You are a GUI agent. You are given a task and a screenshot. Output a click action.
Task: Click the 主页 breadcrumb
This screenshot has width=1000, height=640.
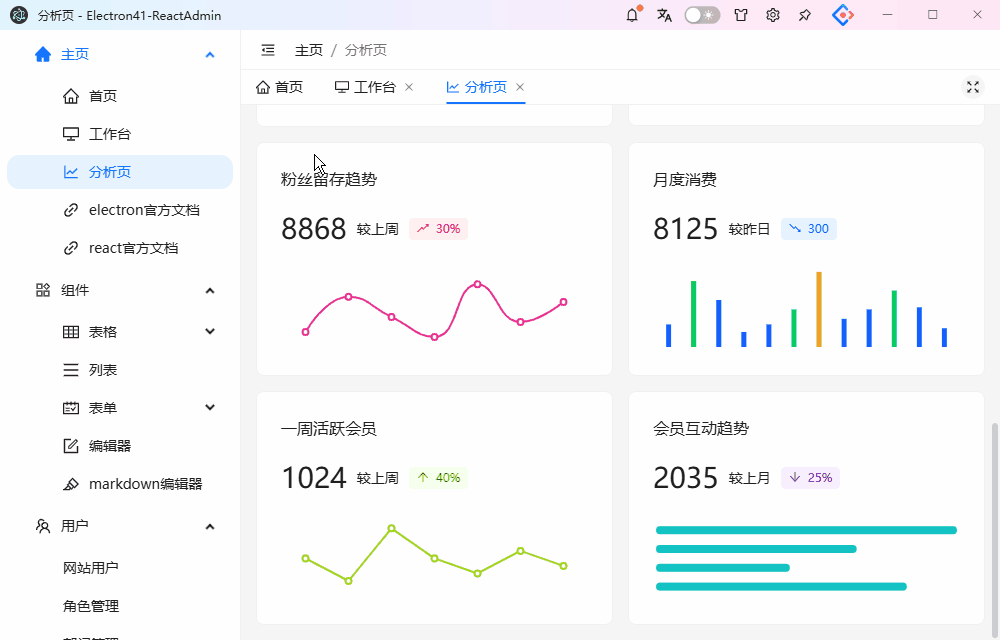(309, 50)
